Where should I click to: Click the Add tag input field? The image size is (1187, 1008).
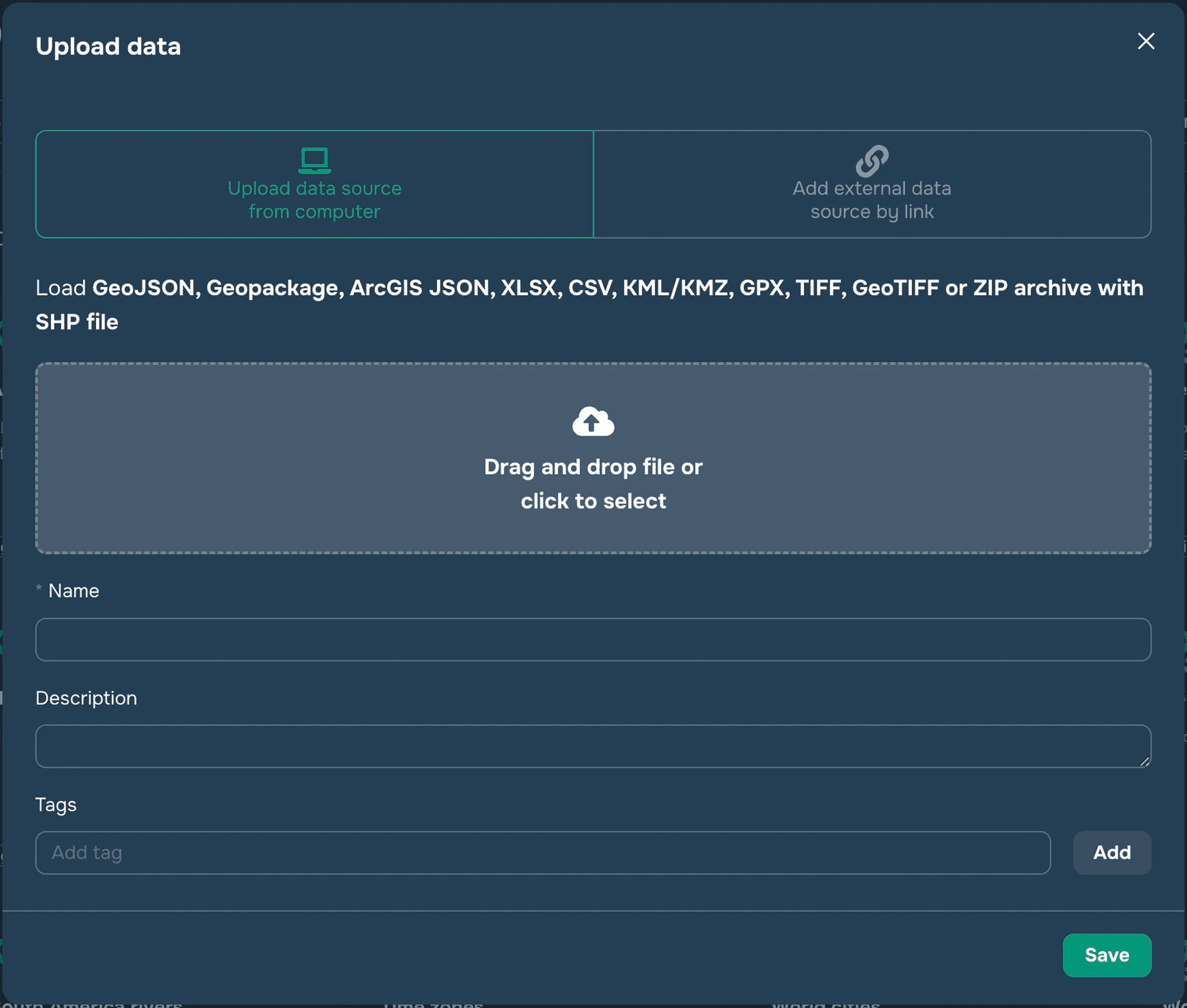542,853
